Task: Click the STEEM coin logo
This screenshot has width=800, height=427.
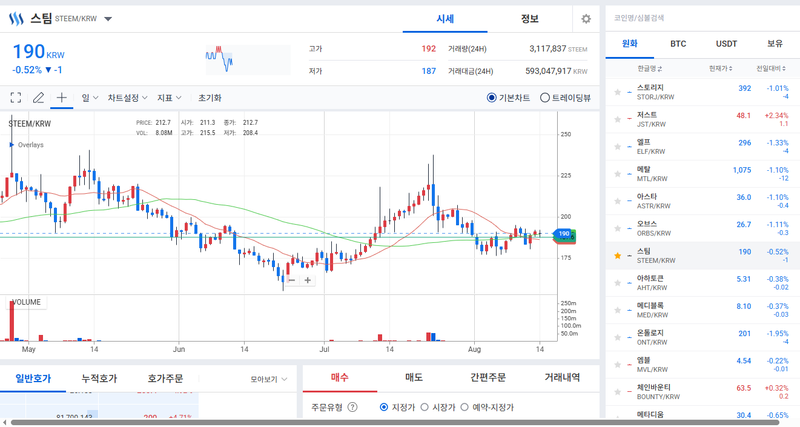Action: tap(16, 19)
